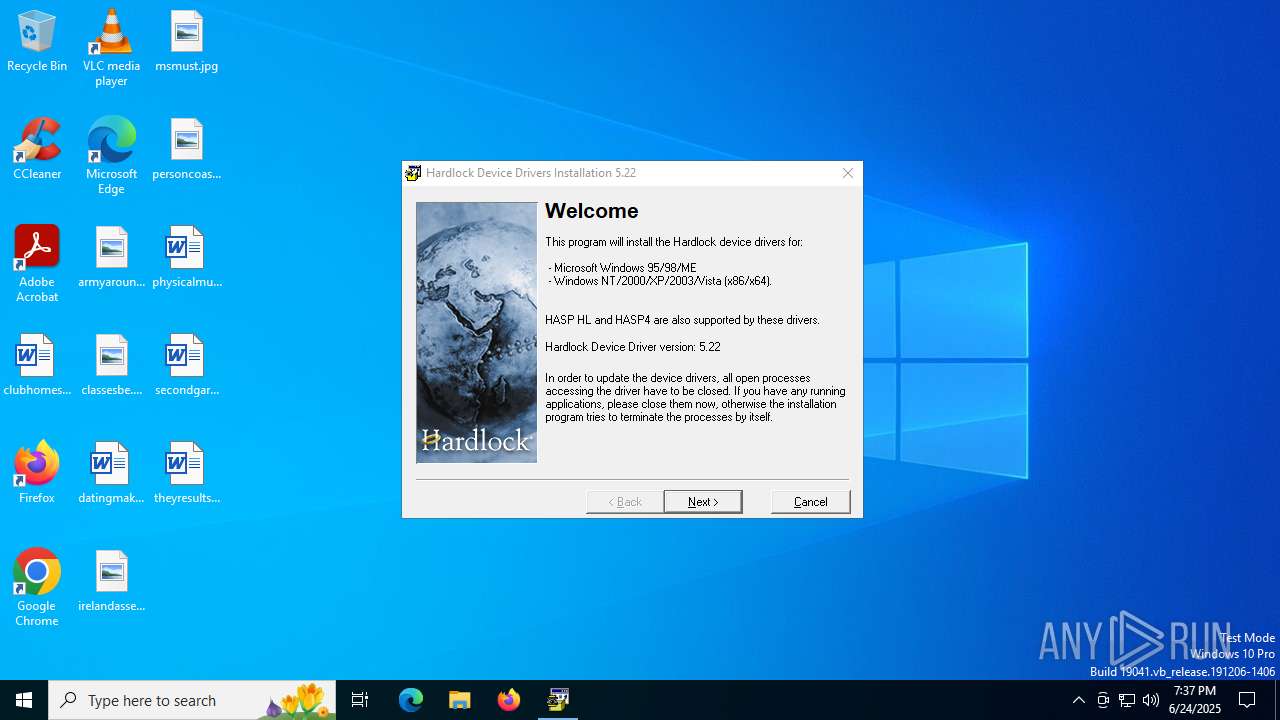Viewport: 1280px width, 720px height.
Task: Click the 'HASP HL and HASP4' support line
Action: [x=682, y=320]
